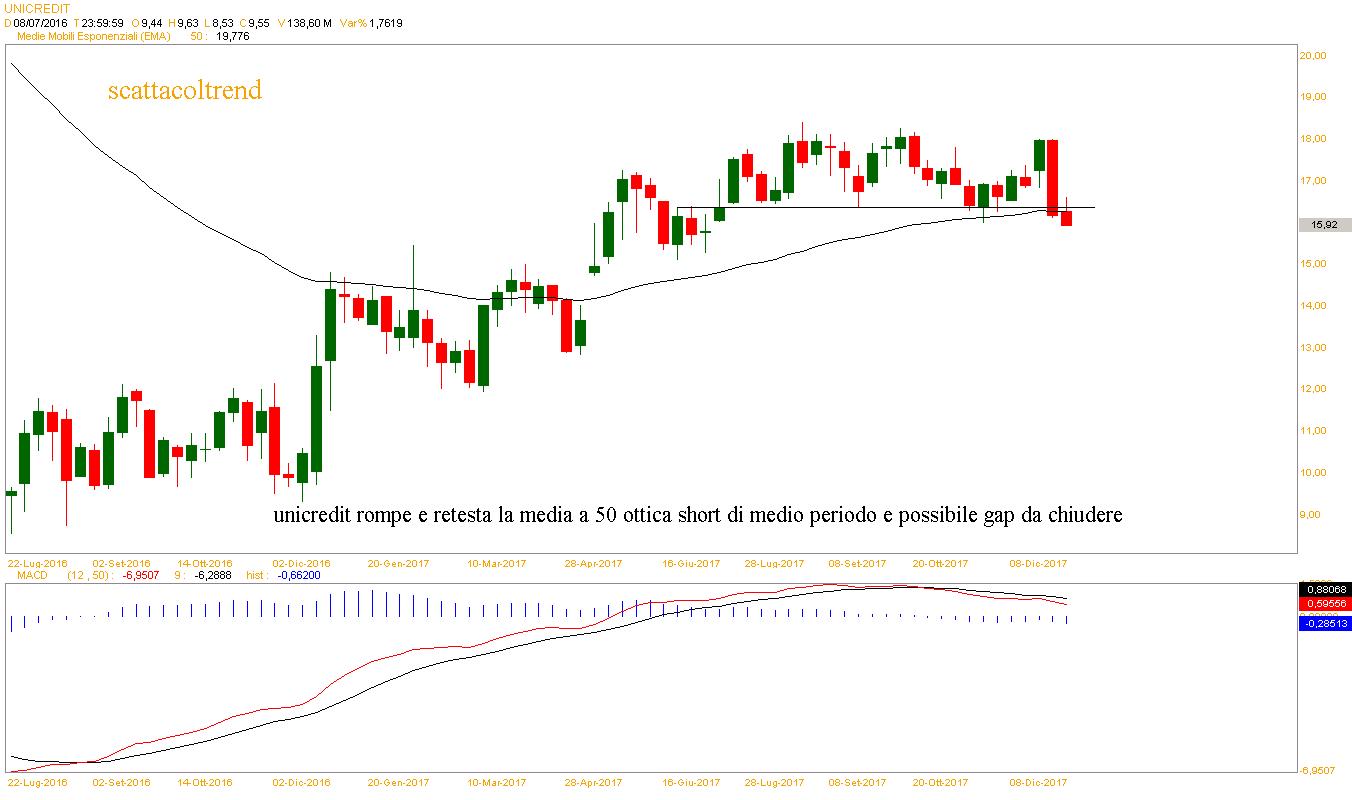The width and height of the screenshot is (1352, 800).
Task: Click the open price value 9,44
Action: [152, 22]
